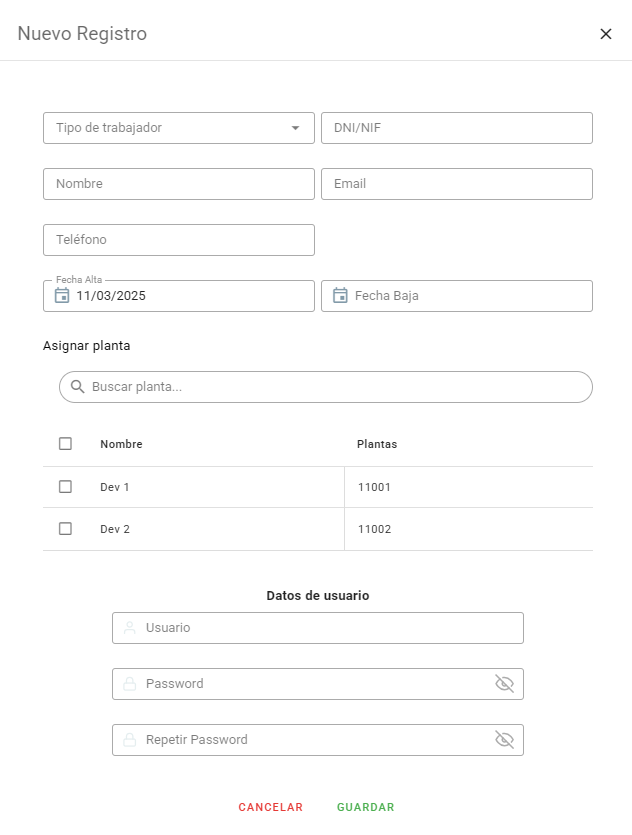This screenshot has height=835, width=632.
Task: Click the lock icon in Password field
Action: pyautogui.click(x=130, y=684)
